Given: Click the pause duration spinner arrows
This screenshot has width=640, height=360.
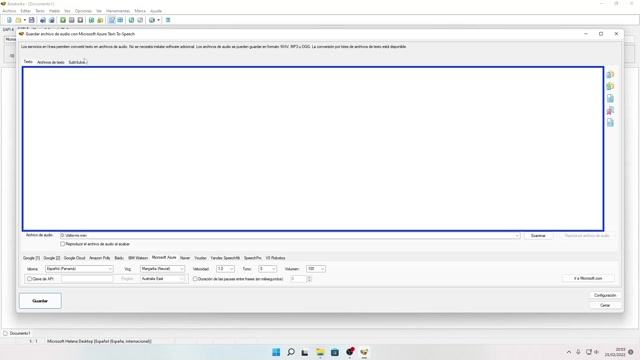Looking at the screenshot, I should click(309, 279).
